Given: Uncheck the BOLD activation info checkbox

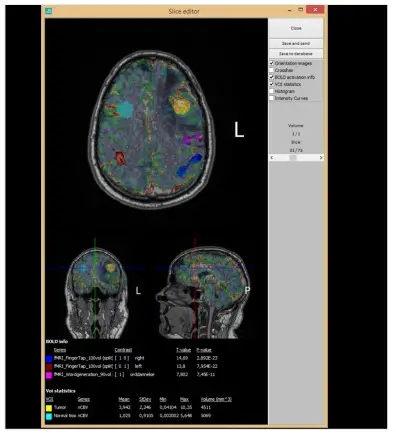Looking at the screenshot, I should point(272,77).
